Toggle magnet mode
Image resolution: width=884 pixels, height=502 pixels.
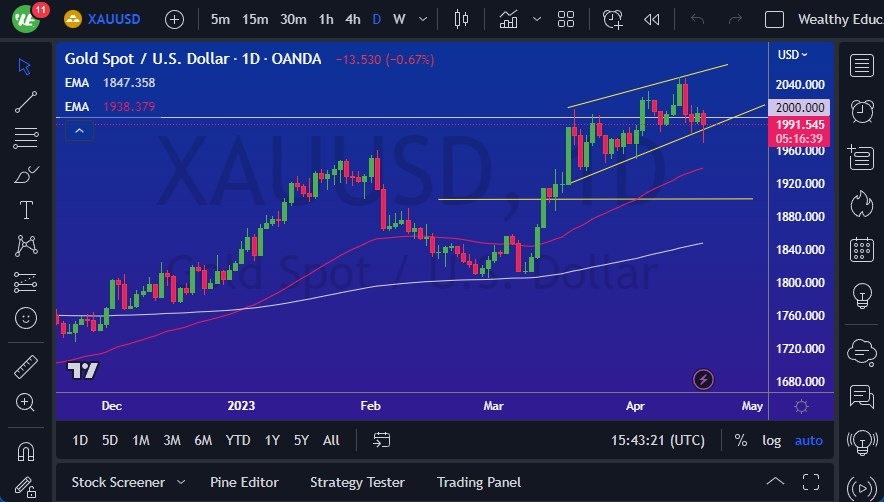[x=26, y=451]
